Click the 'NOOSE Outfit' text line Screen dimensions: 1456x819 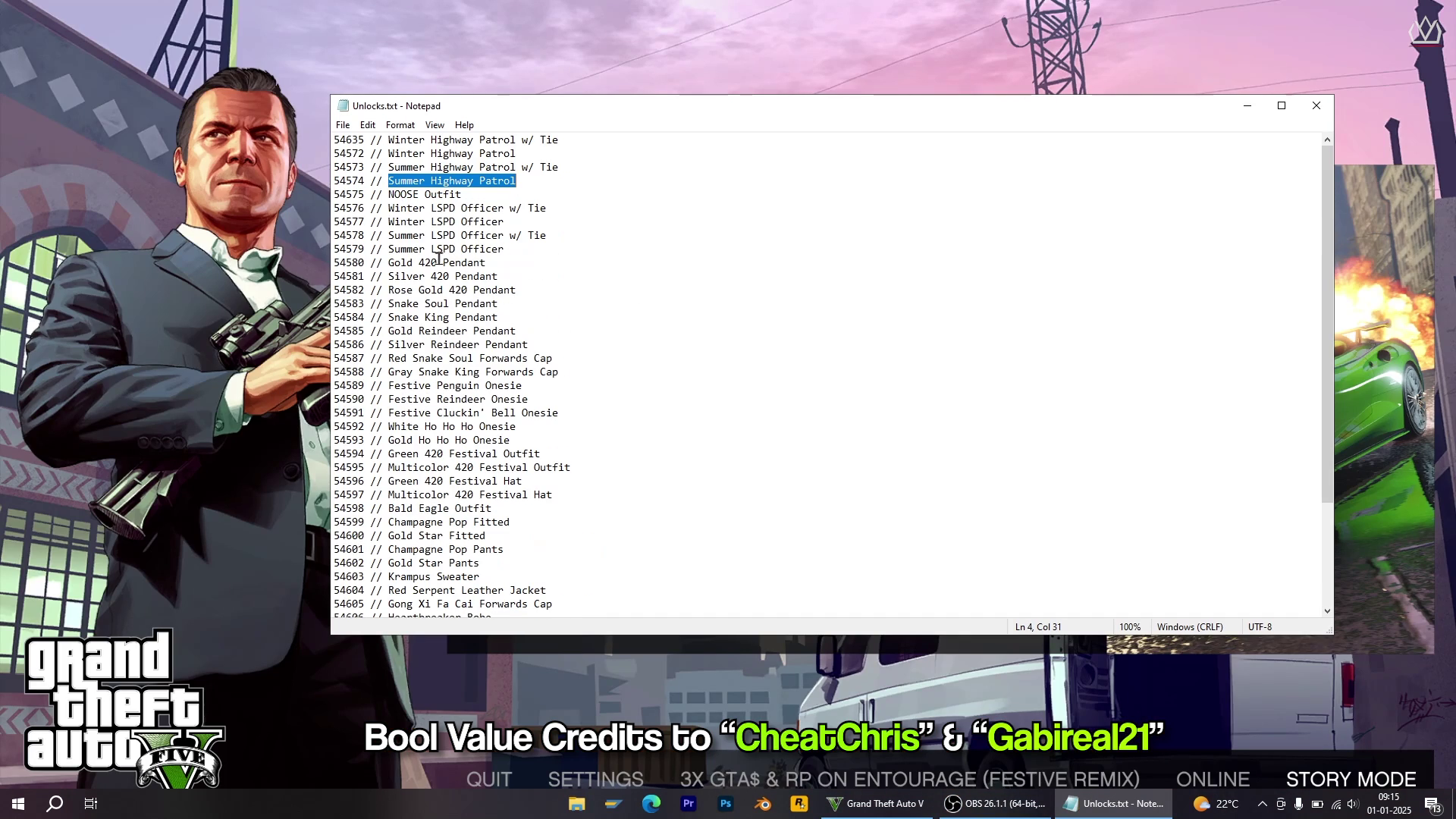424,195
